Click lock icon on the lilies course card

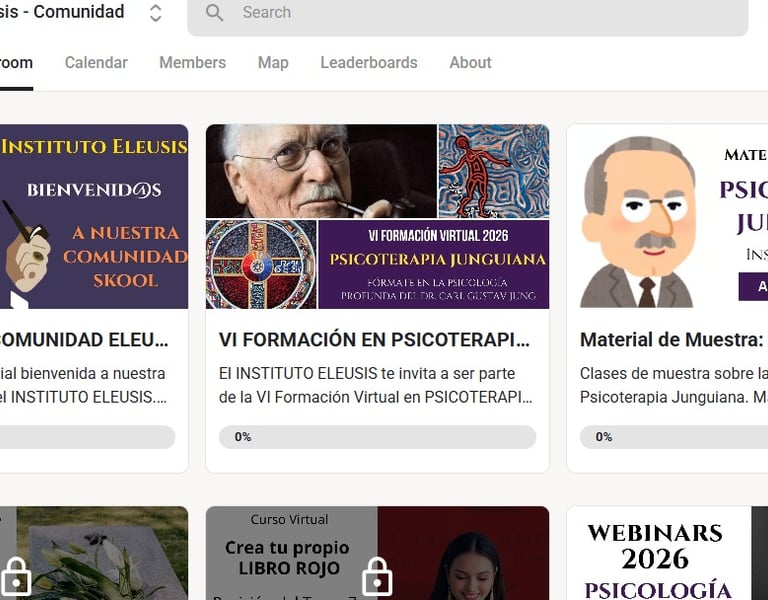(x=16, y=576)
